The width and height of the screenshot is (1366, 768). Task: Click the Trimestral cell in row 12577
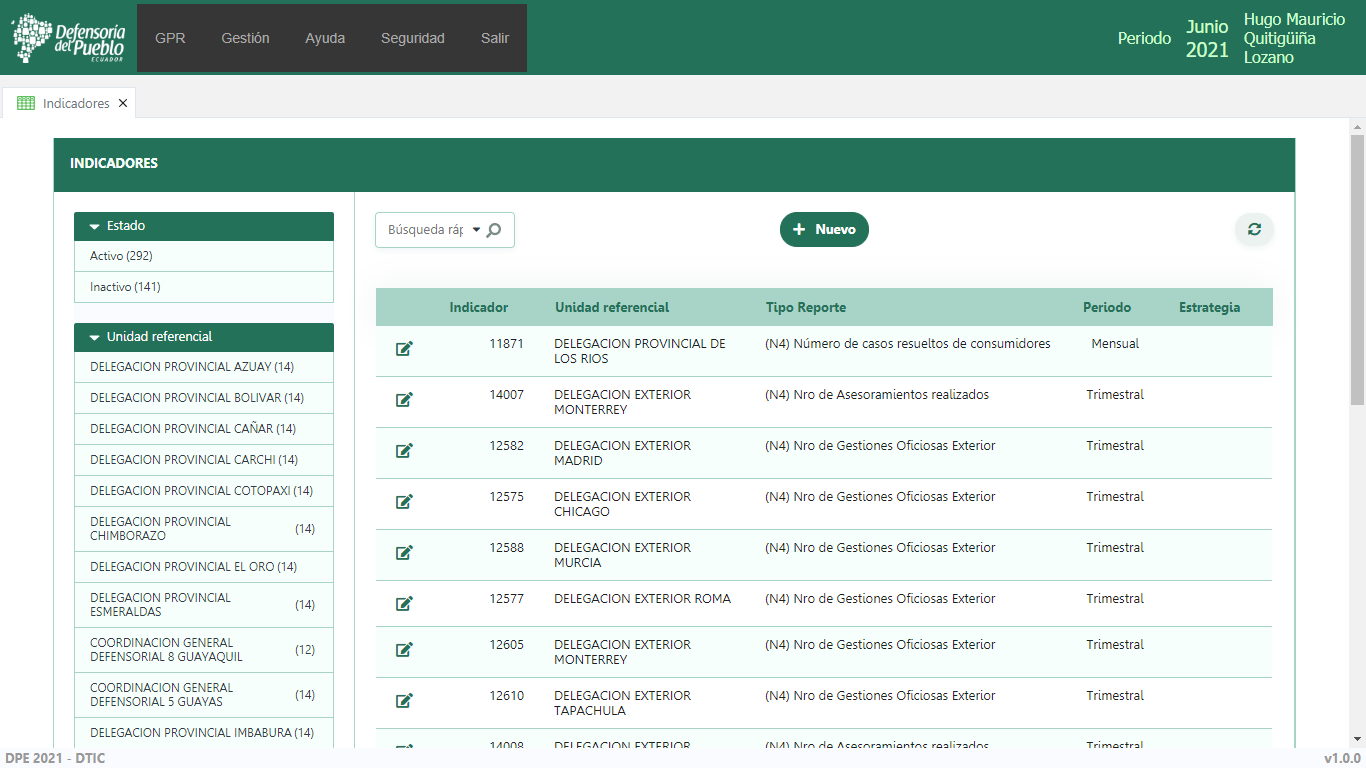click(1115, 599)
